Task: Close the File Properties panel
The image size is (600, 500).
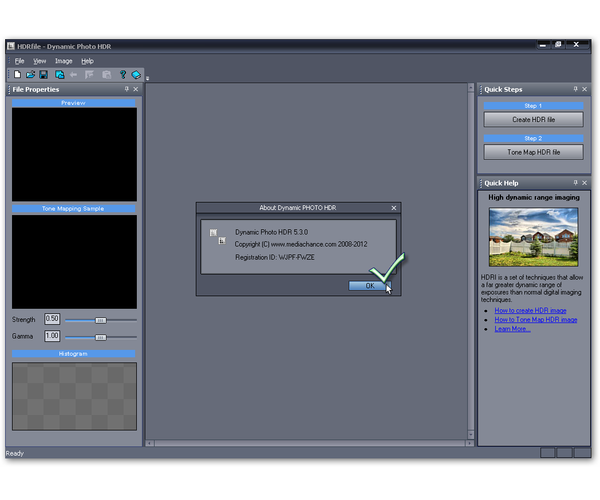Action: coord(135,89)
